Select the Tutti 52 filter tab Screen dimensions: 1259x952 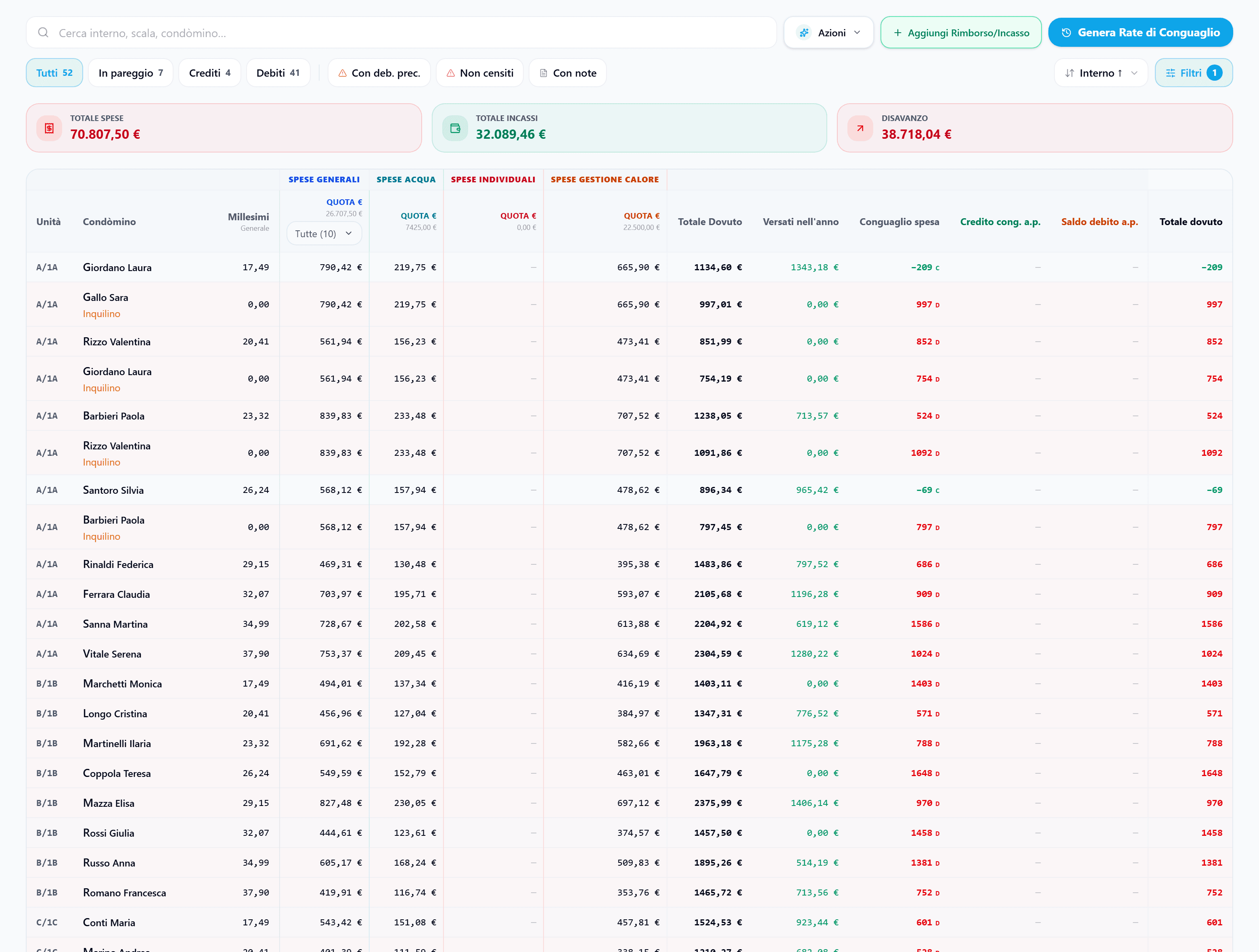point(54,73)
